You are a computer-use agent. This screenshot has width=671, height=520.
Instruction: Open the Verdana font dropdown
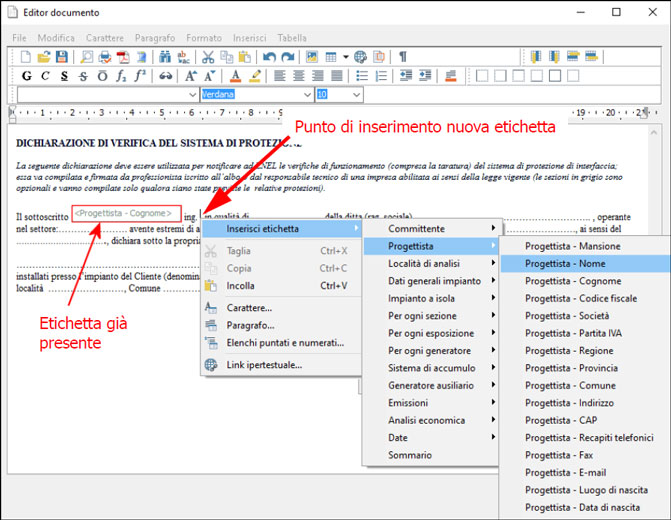pyautogui.click(x=307, y=95)
